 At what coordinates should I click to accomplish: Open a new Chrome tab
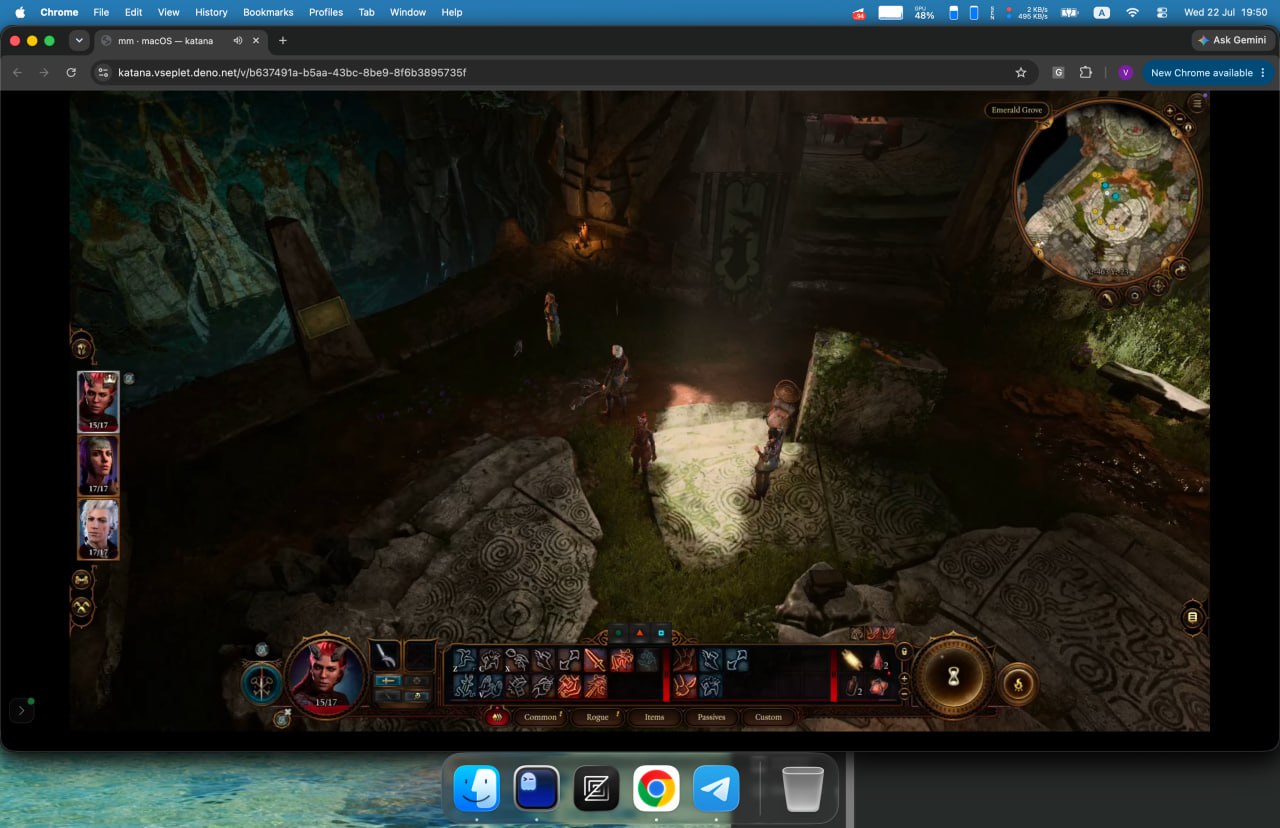(x=283, y=41)
